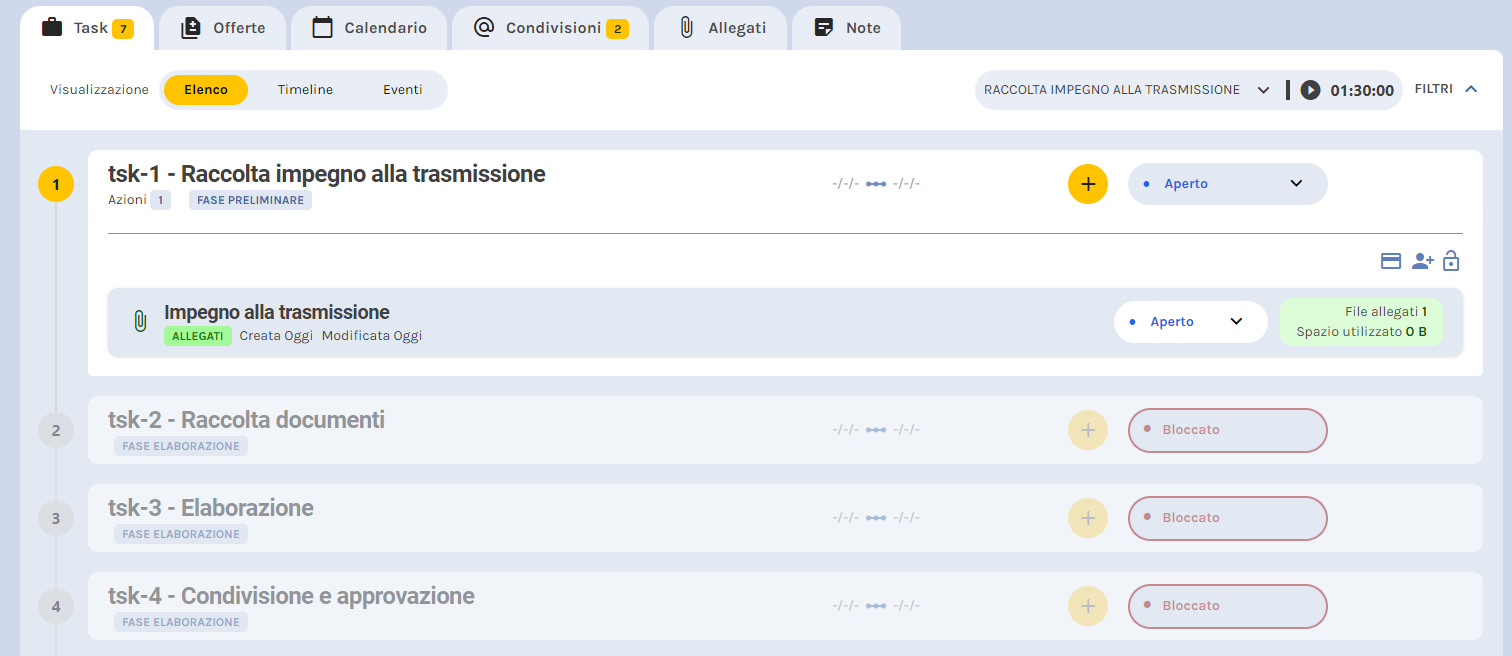Click step number 3 circle marker
Viewport: 1512px width, 656px height.
click(56, 519)
